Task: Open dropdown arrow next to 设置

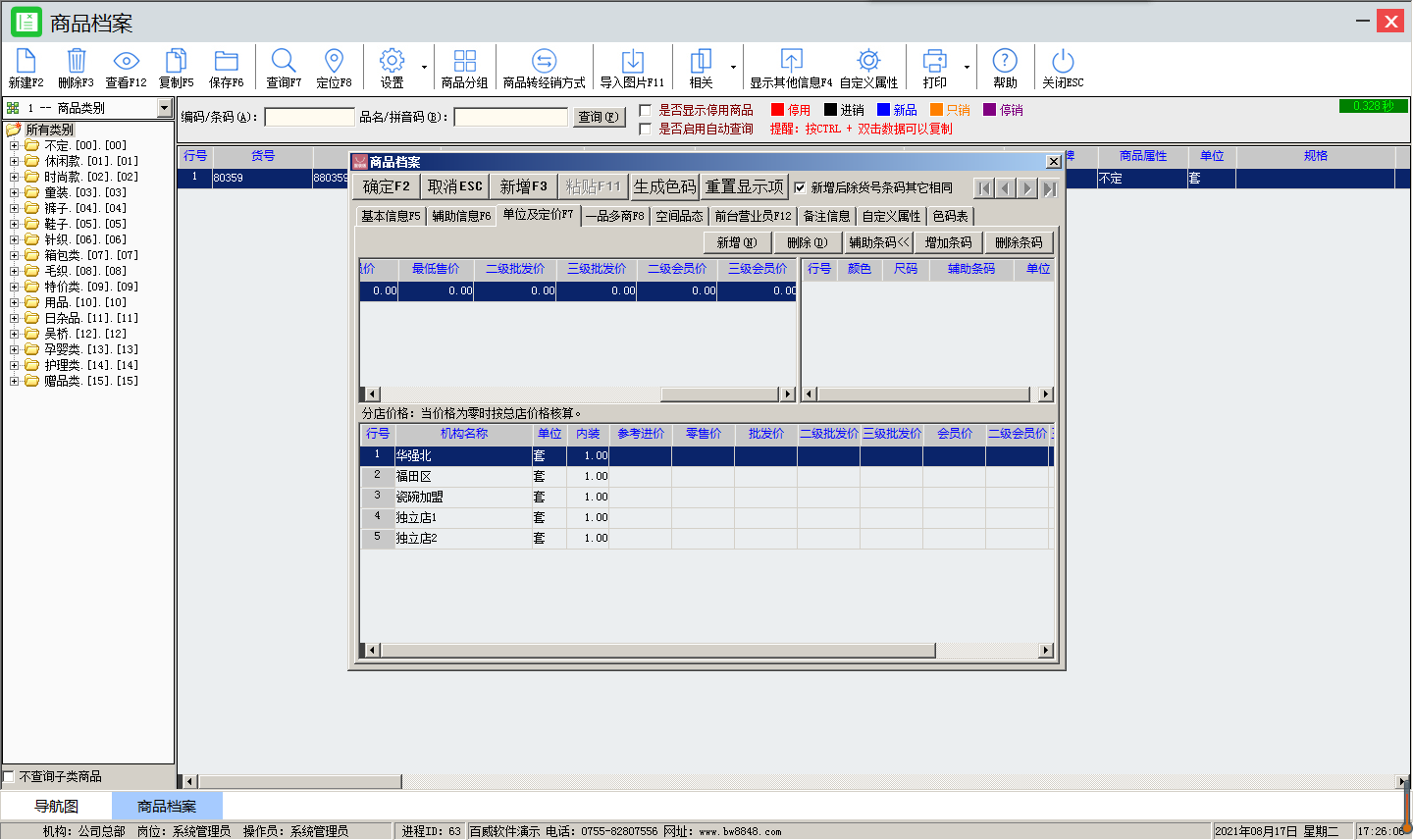Action: [x=424, y=68]
